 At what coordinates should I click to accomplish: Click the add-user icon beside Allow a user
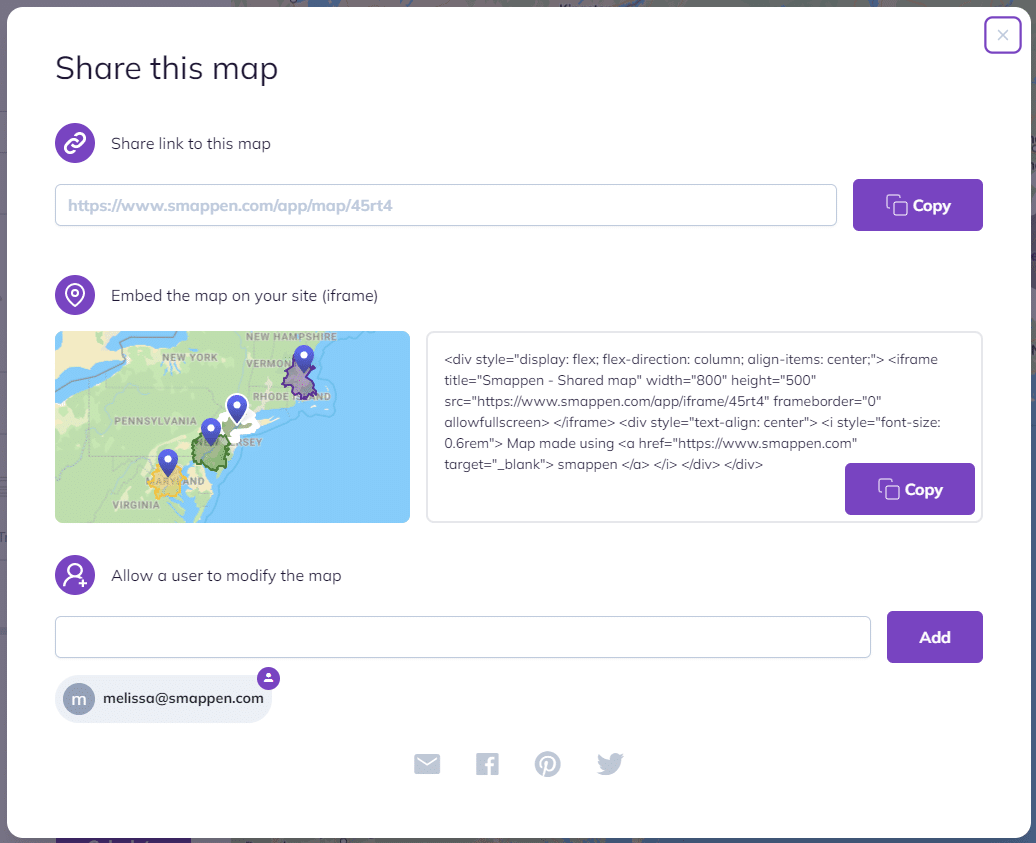(75, 575)
